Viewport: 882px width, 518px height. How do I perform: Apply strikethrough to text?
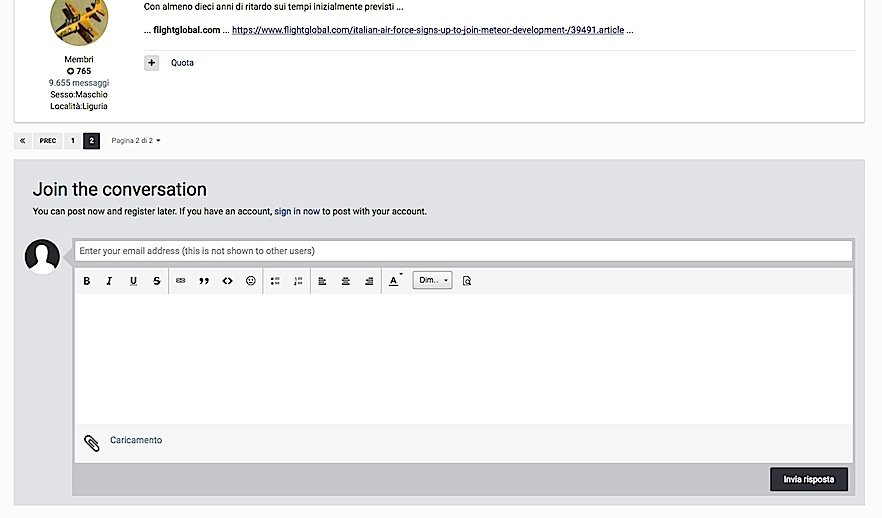156,281
